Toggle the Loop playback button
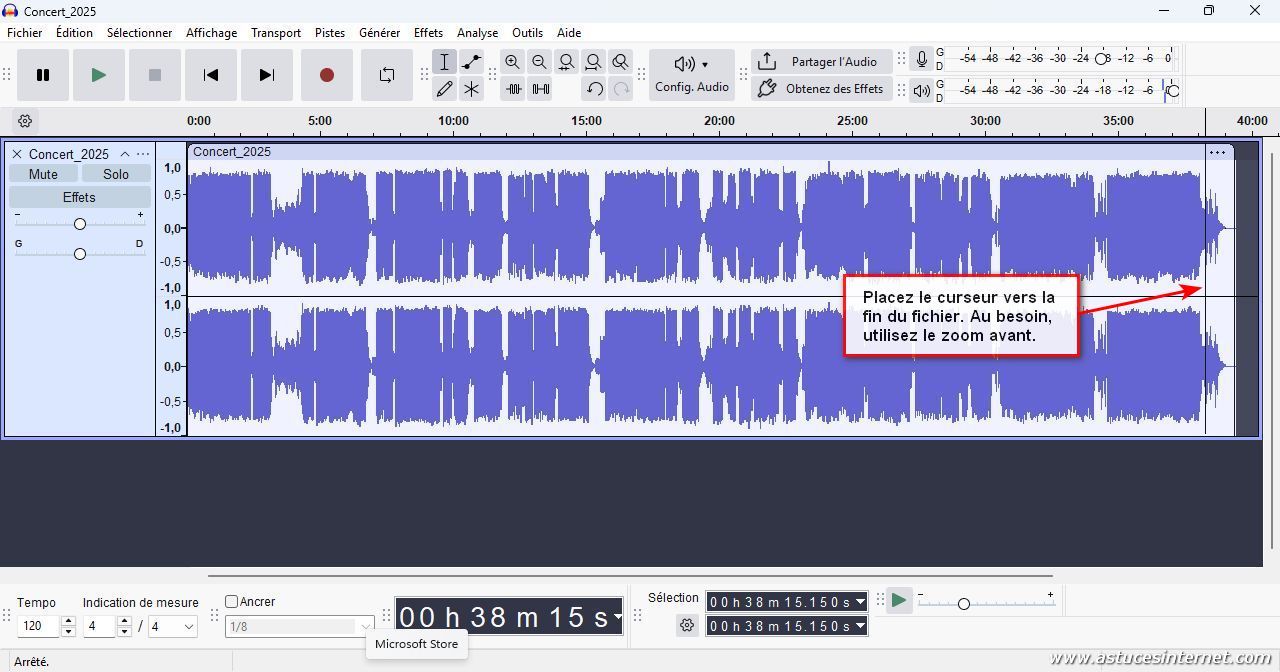 tap(386, 75)
